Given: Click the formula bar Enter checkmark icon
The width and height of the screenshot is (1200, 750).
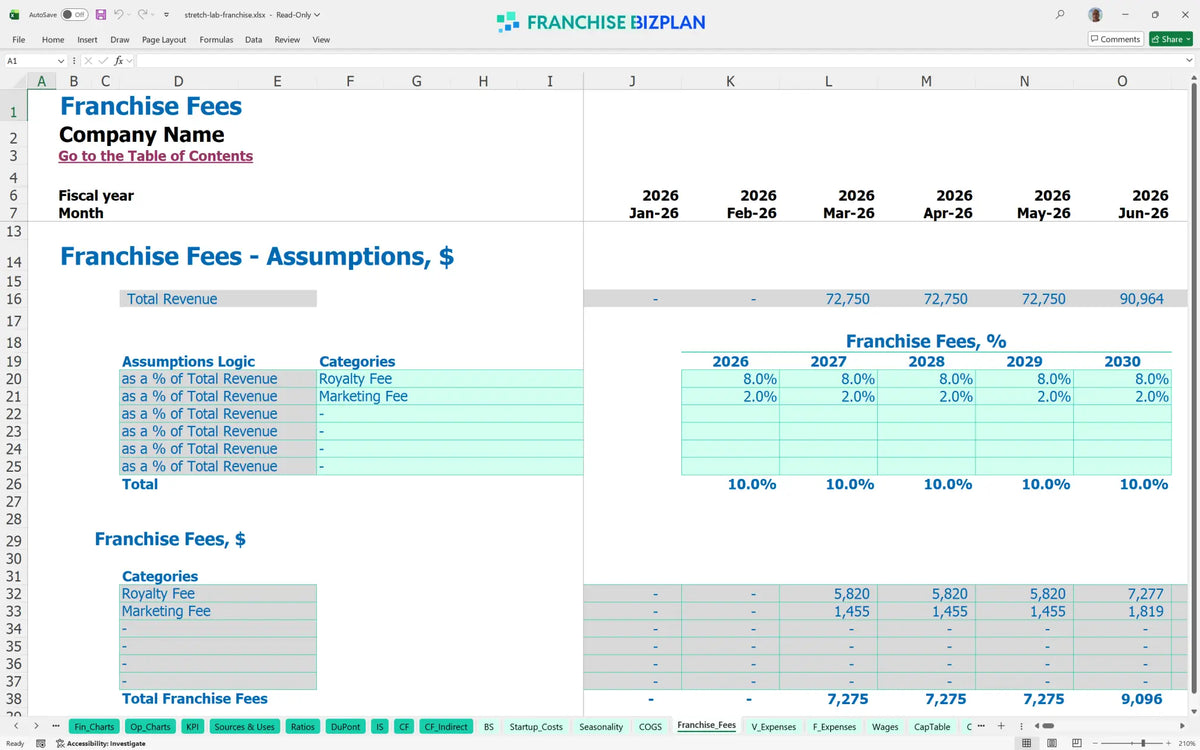Looking at the screenshot, I should 102,61.
